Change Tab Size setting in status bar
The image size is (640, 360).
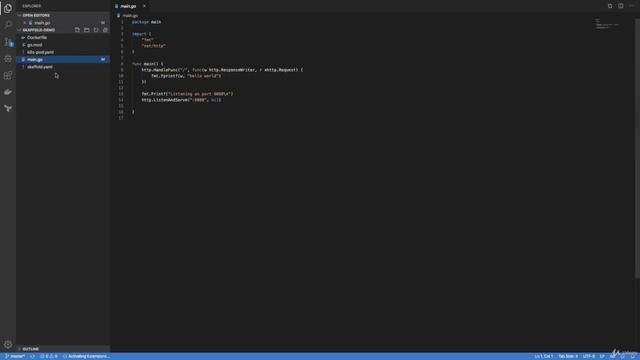pos(568,356)
